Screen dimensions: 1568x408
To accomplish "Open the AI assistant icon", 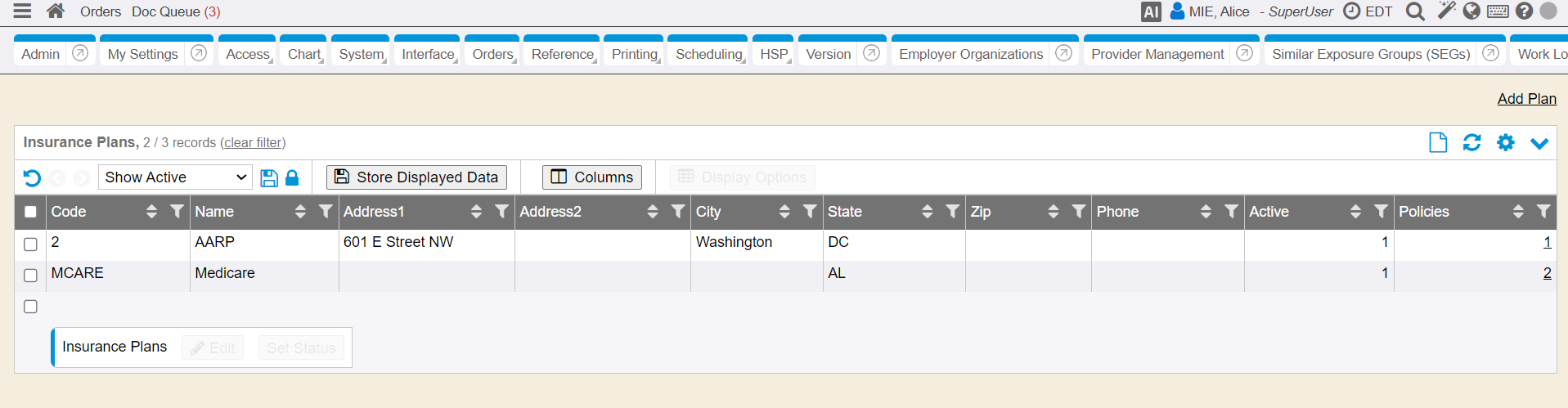I will point(1151,12).
